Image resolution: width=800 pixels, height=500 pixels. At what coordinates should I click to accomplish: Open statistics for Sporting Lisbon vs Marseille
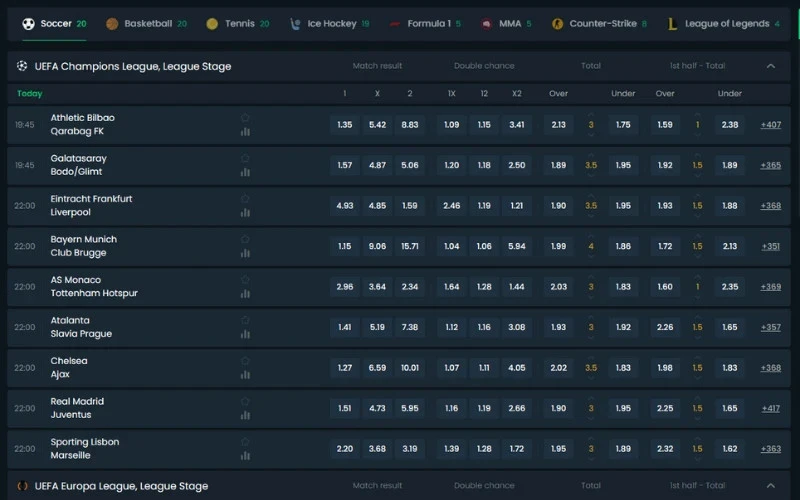tap(245, 456)
